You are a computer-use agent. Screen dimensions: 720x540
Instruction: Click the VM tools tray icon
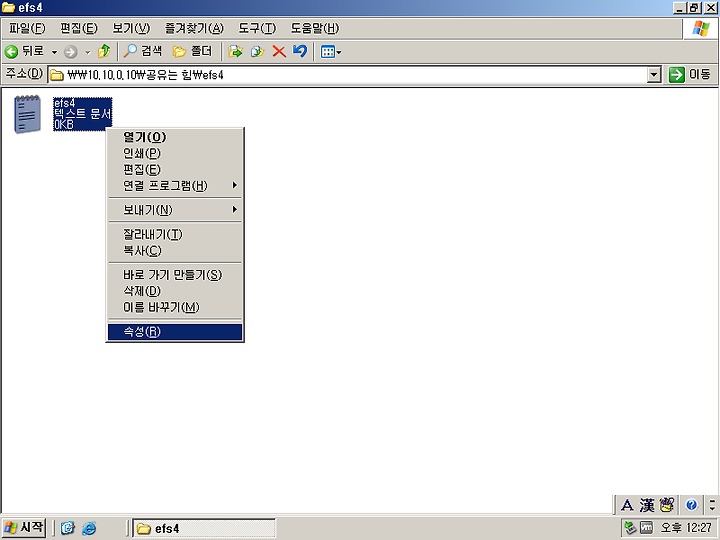(646, 528)
